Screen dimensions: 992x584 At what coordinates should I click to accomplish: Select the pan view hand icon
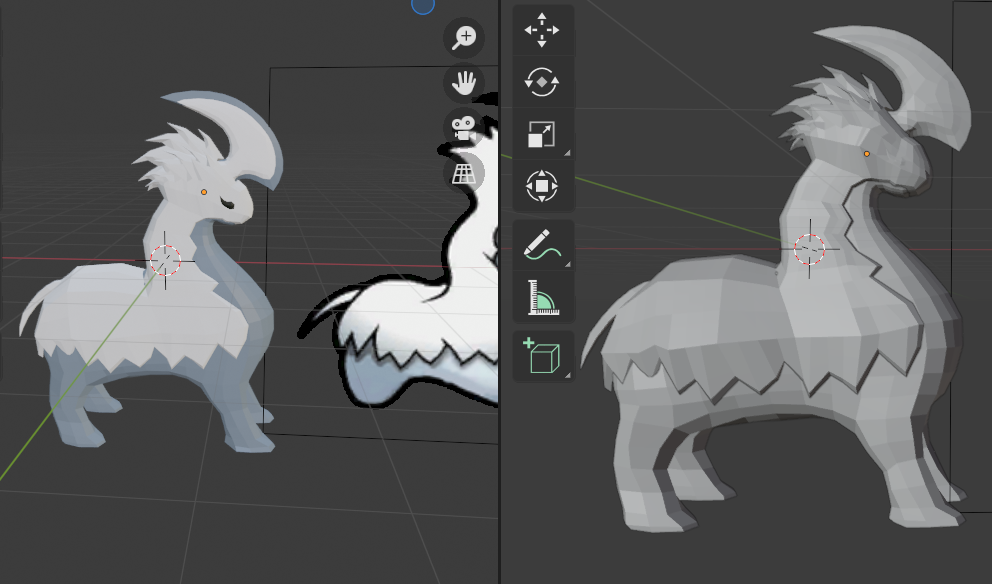pyautogui.click(x=464, y=83)
